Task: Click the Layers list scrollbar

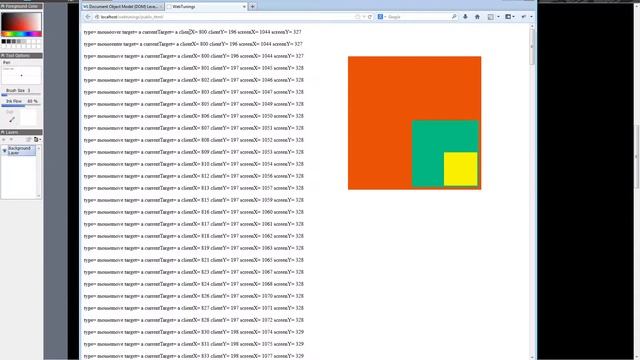Action: tap(39, 171)
